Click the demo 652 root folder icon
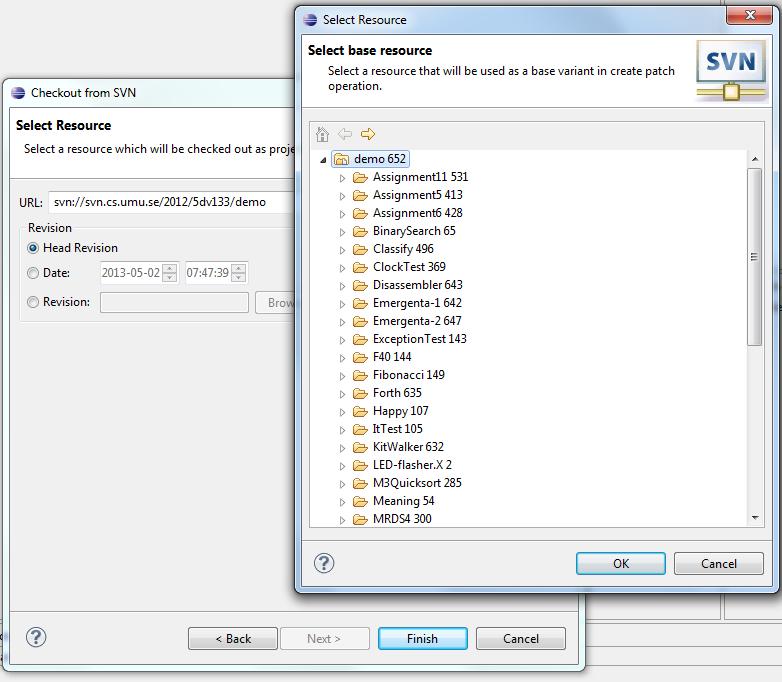 point(342,159)
